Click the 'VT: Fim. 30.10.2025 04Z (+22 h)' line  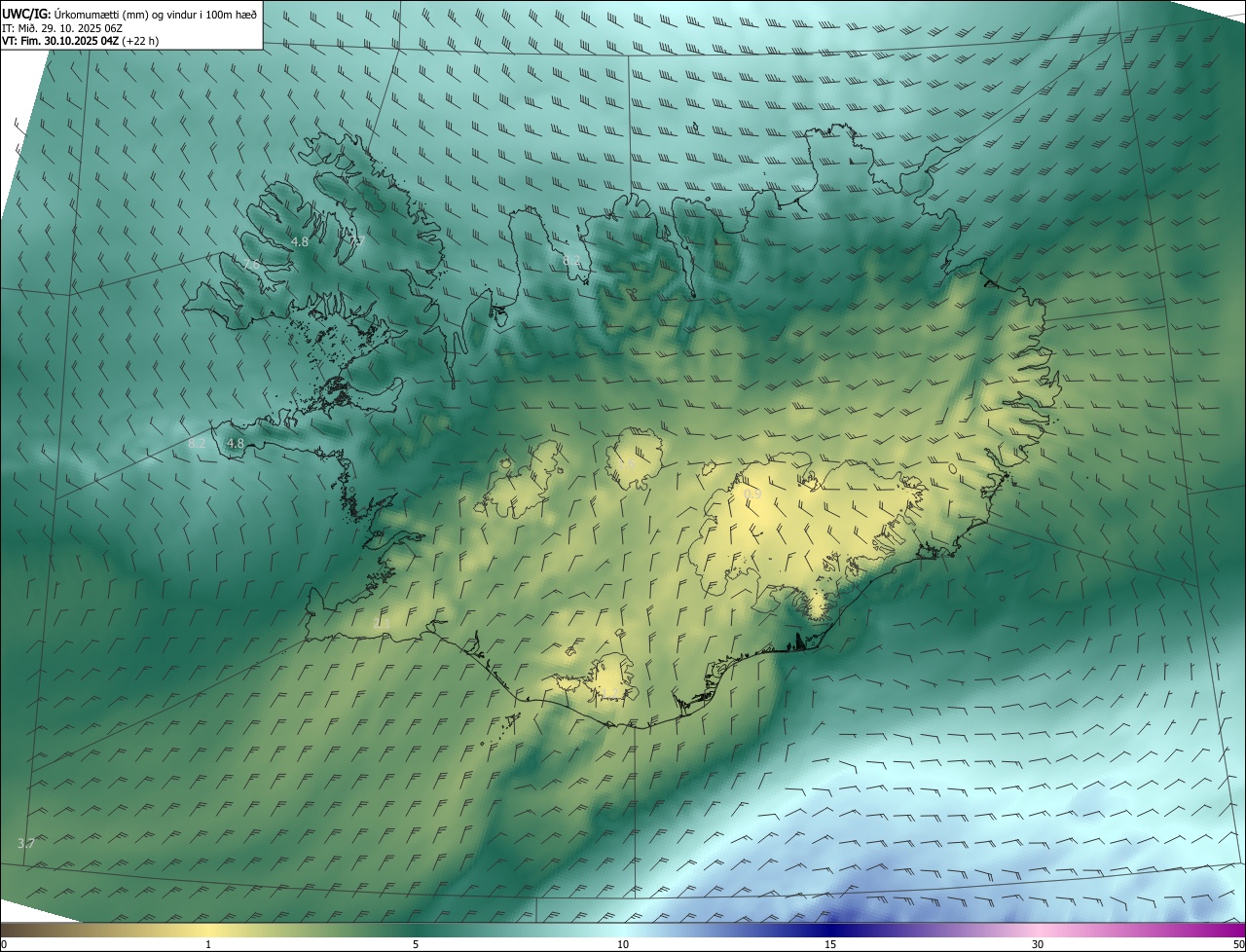[80, 41]
